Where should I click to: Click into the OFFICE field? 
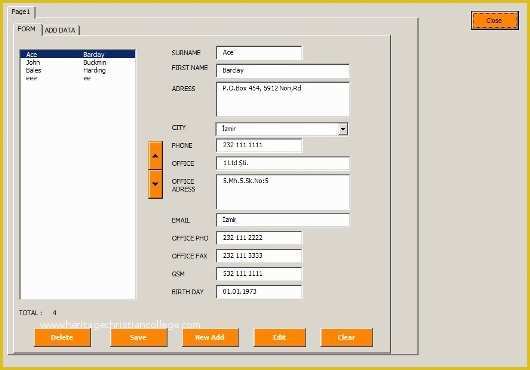click(x=283, y=163)
